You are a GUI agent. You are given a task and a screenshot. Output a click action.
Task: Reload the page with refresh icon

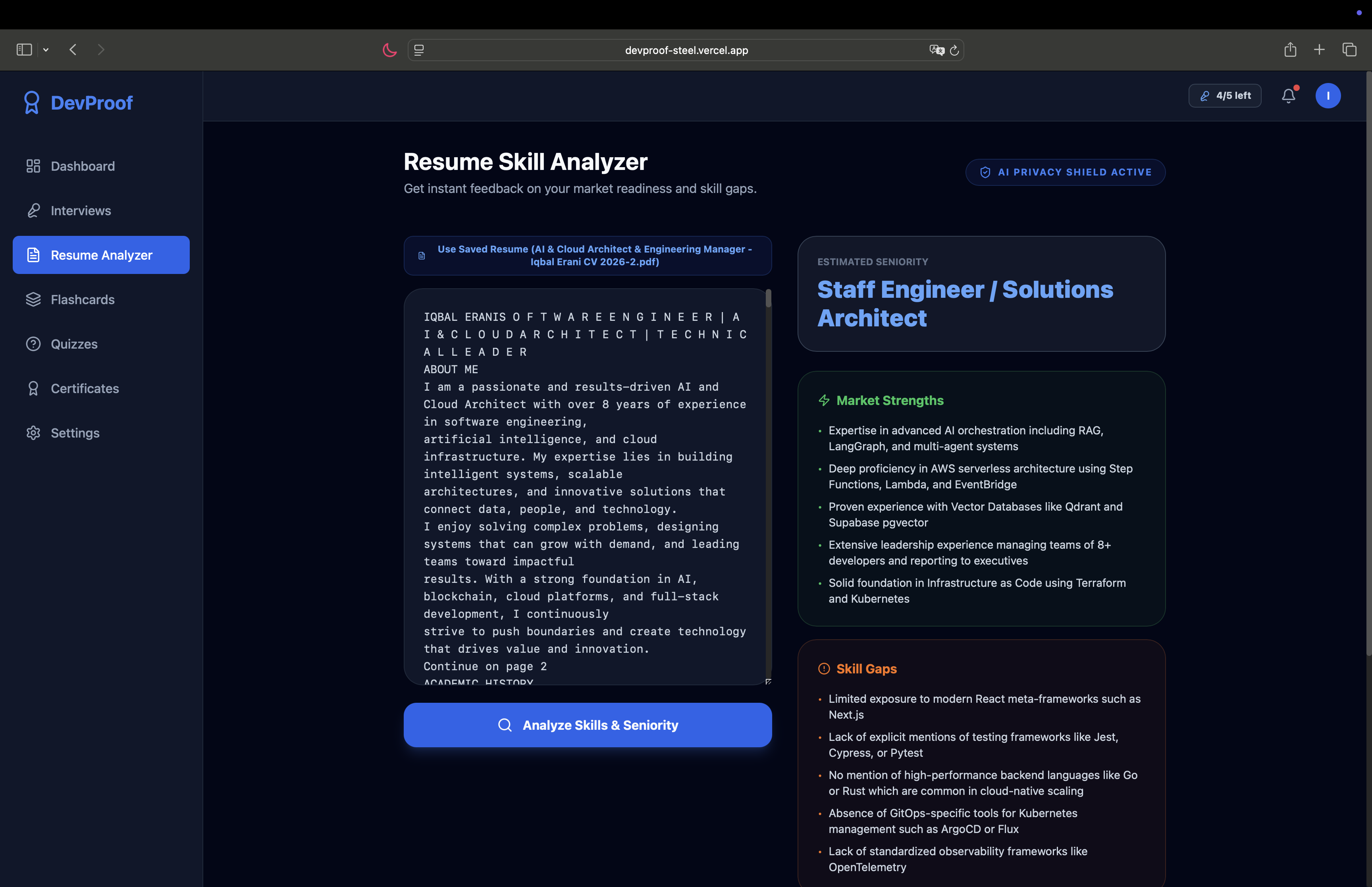[954, 51]
